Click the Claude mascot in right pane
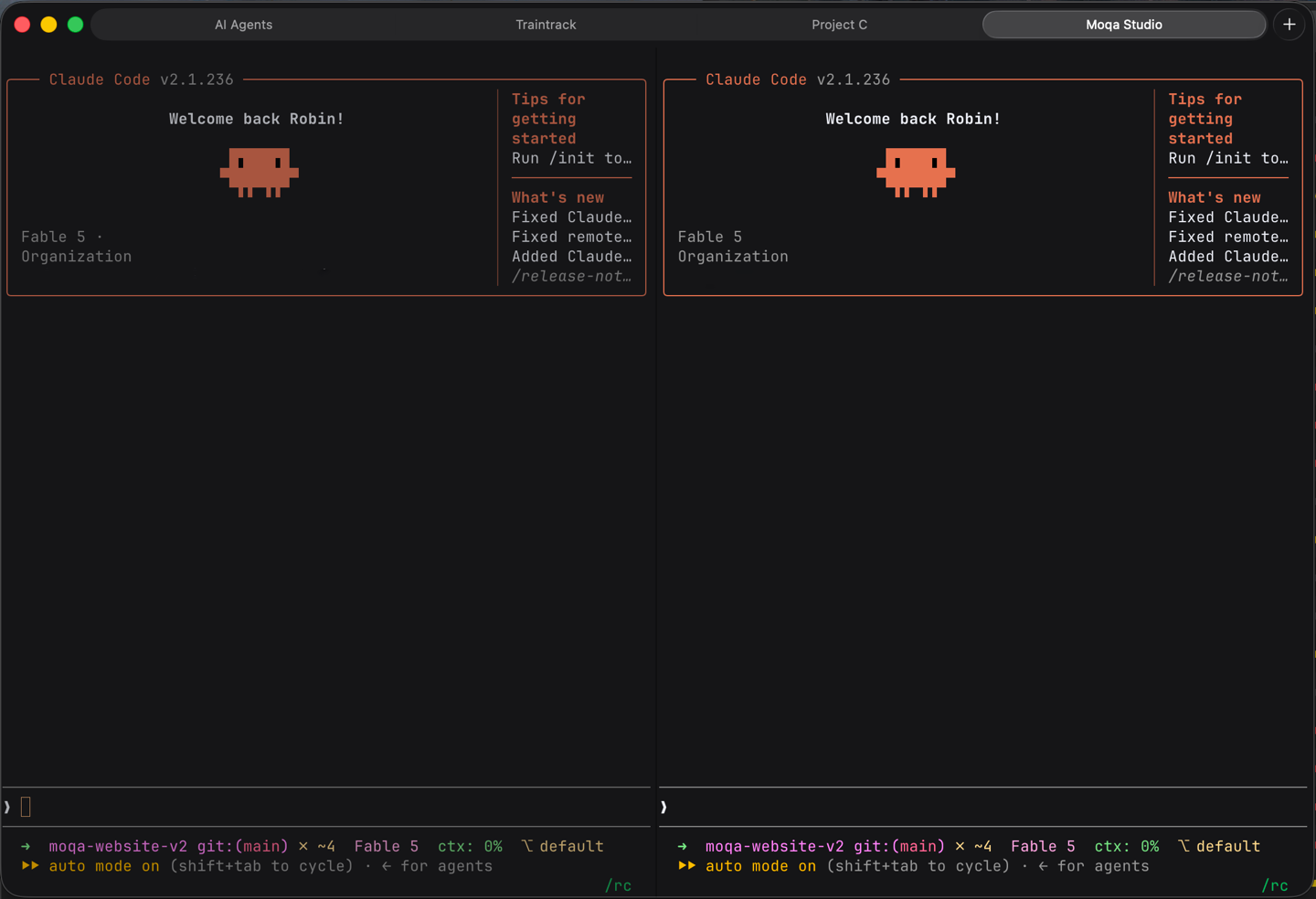 [916, 173]
